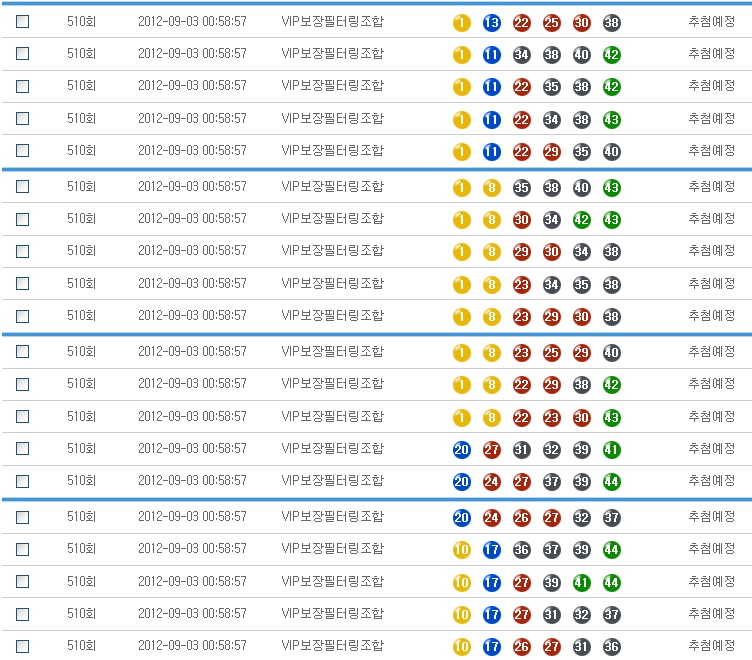Click red ball 25 in the 1-8-23-25-29-40 row
The height and width of the screenshot is (660, 752).
551,353
